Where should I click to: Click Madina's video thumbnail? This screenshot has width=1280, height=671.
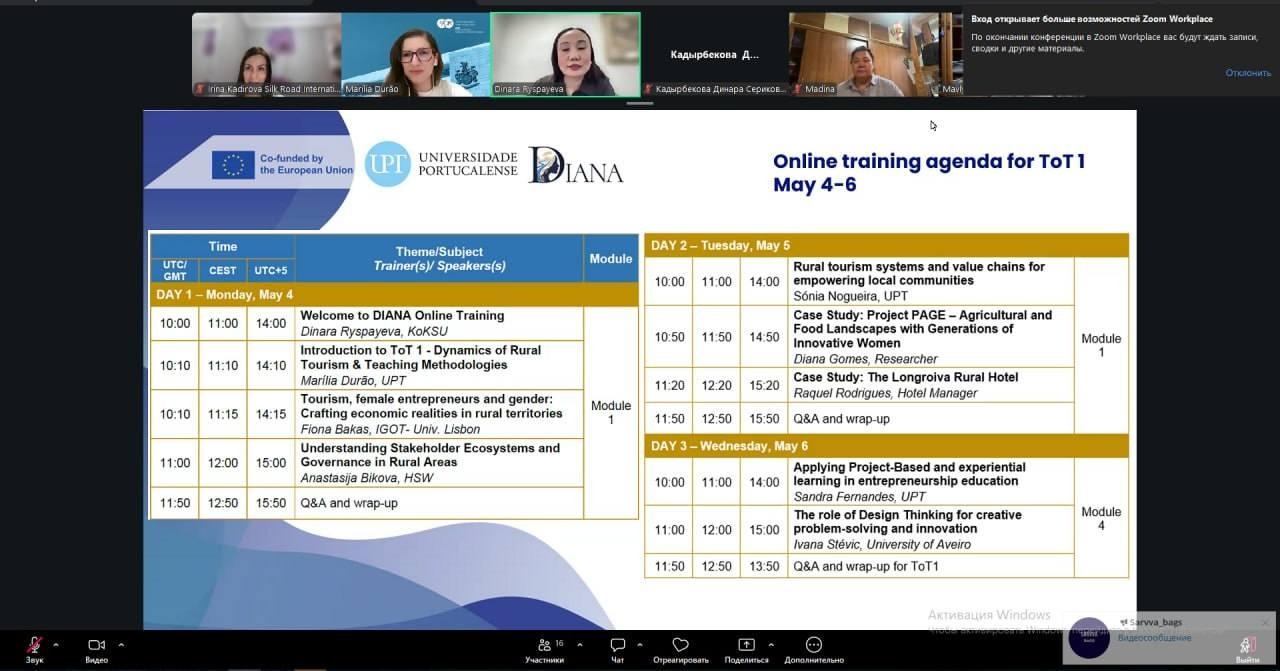tap(864, 54)
